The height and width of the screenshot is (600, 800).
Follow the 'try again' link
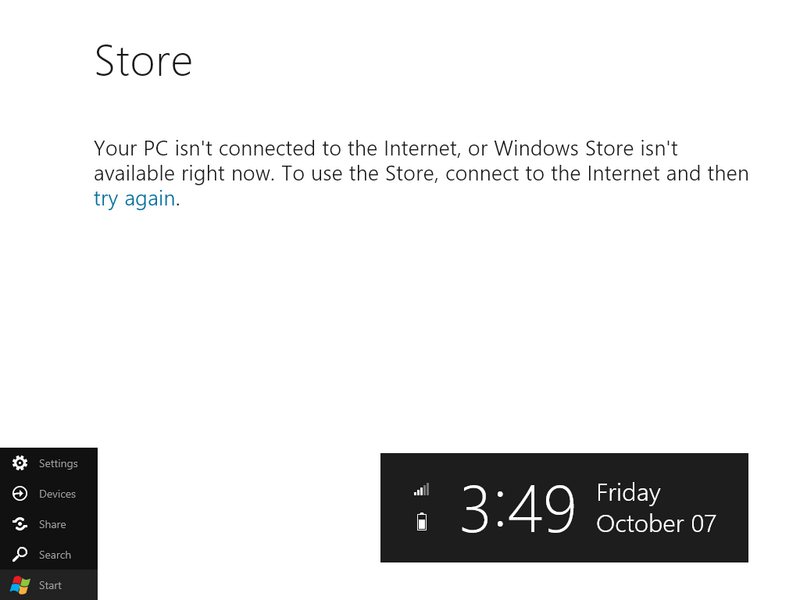point(134,199)
